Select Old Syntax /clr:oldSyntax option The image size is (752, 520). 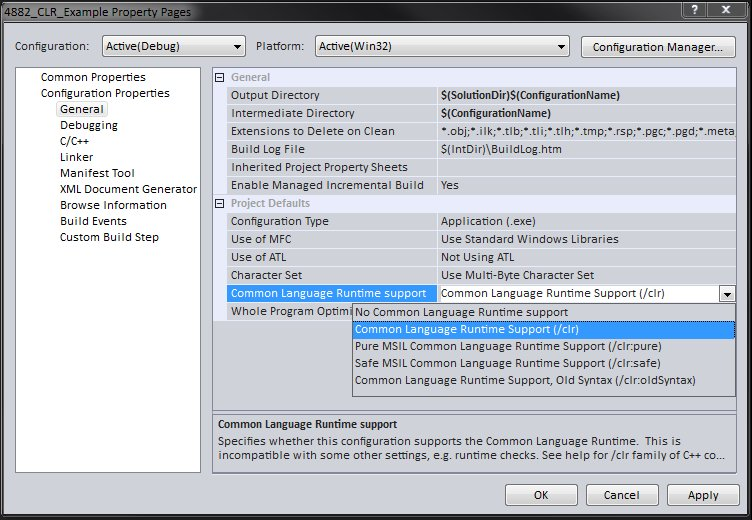[x=524, y=380]
